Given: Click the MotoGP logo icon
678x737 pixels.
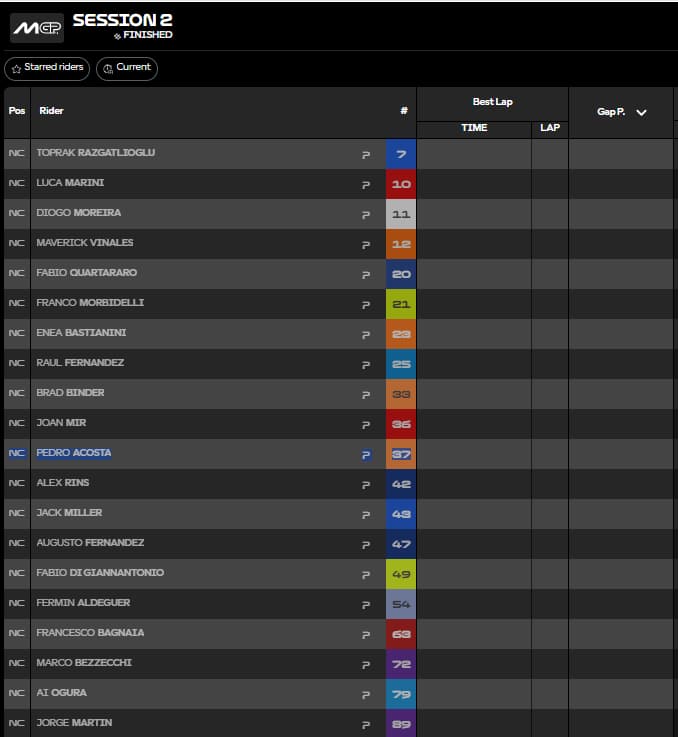Looking at the screenshot, I should 37,28.
